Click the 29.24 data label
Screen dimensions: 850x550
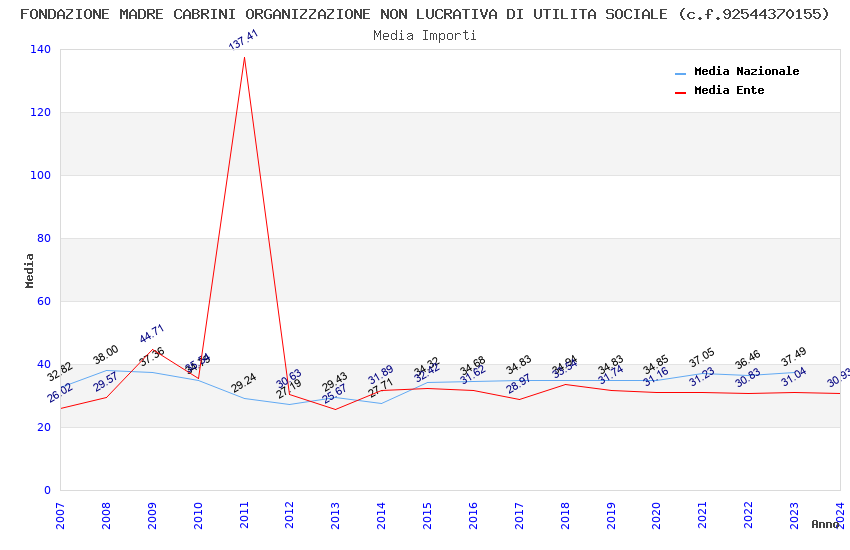pos(243,383)
